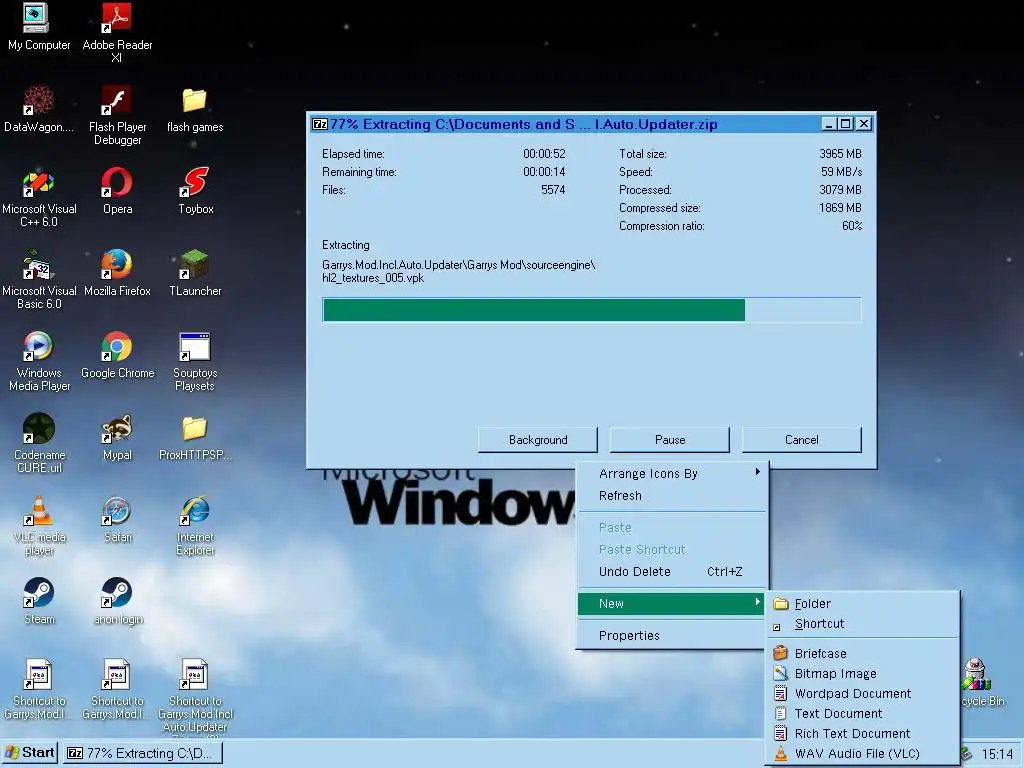Select Microsoft Visual C++ 6.0 icon
1024x768 pixels.
(x=38, y=197)
